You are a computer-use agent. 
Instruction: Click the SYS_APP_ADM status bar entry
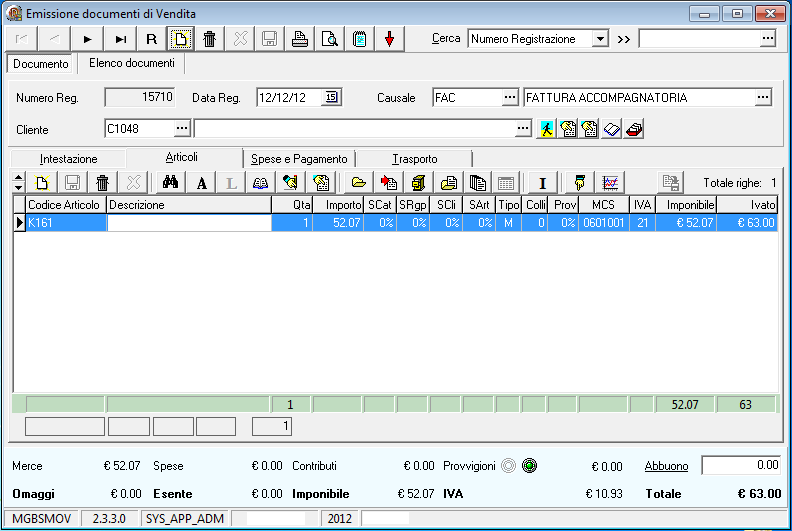185,519
